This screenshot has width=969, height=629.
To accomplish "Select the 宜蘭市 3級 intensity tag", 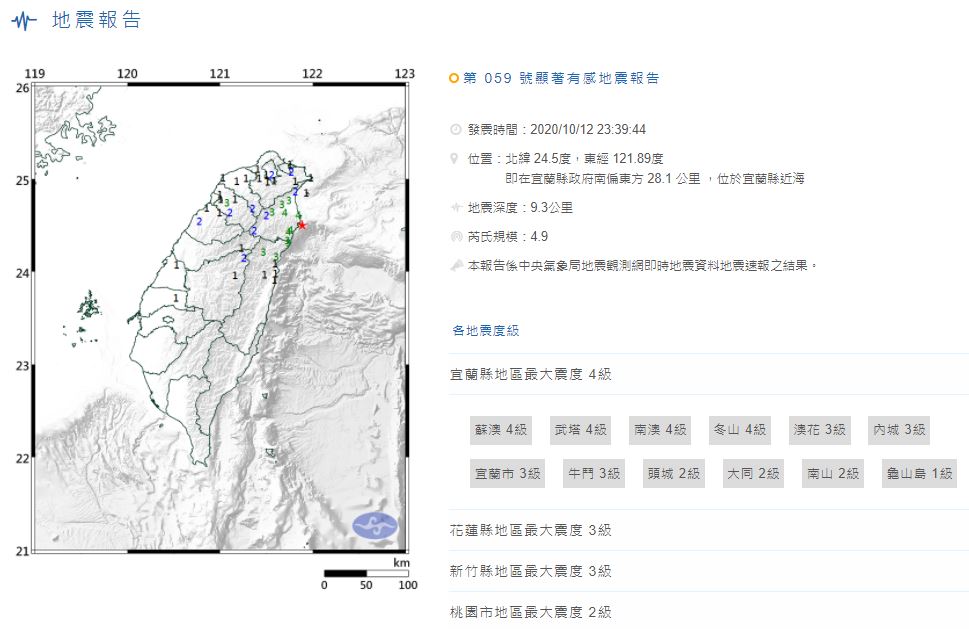I will point(507,473).
